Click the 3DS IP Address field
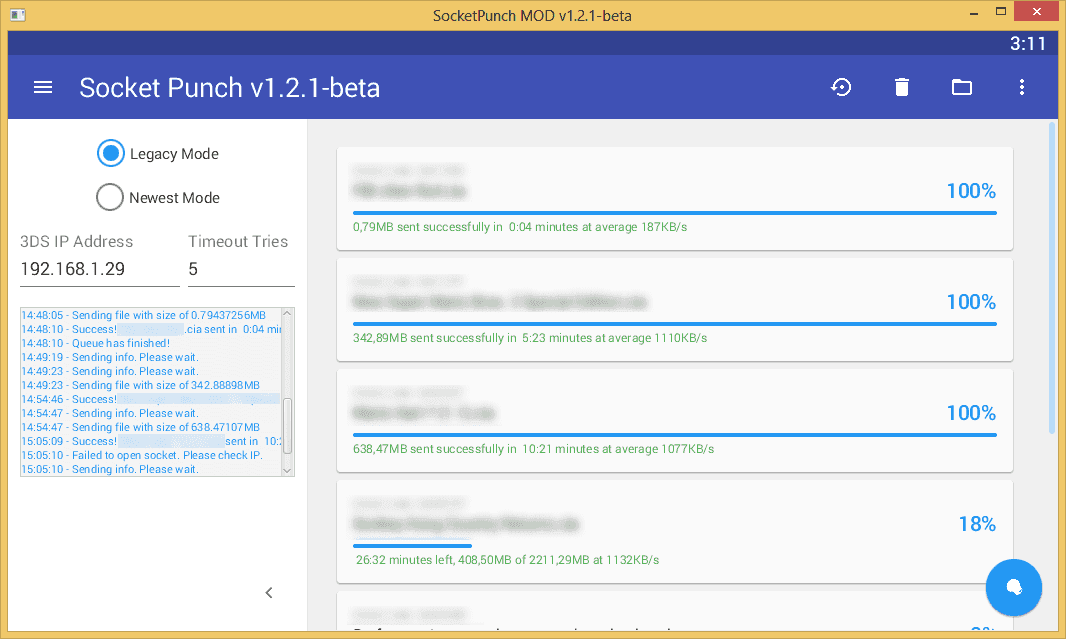The height and width of the screenshot is (639, 1066). [x=99, y=270]
